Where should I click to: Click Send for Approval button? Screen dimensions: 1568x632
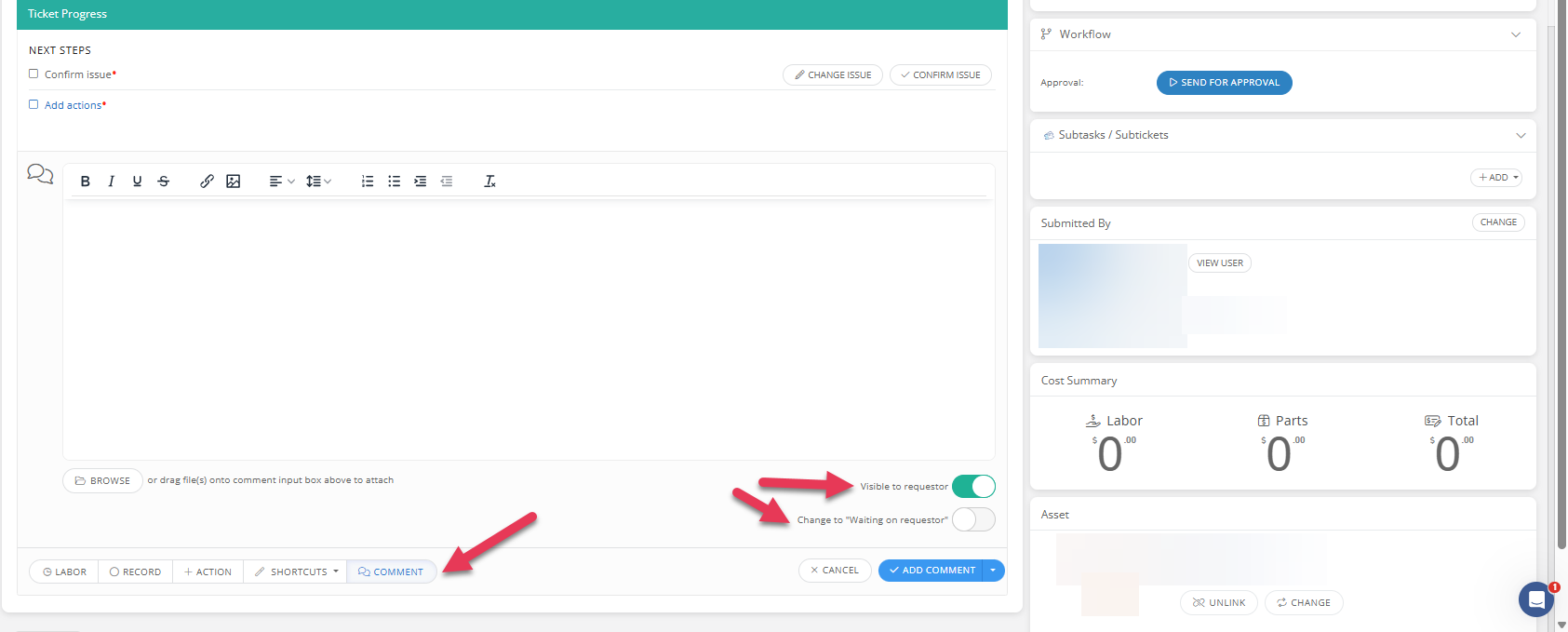pyautogui.click(x=1224, y=83)
